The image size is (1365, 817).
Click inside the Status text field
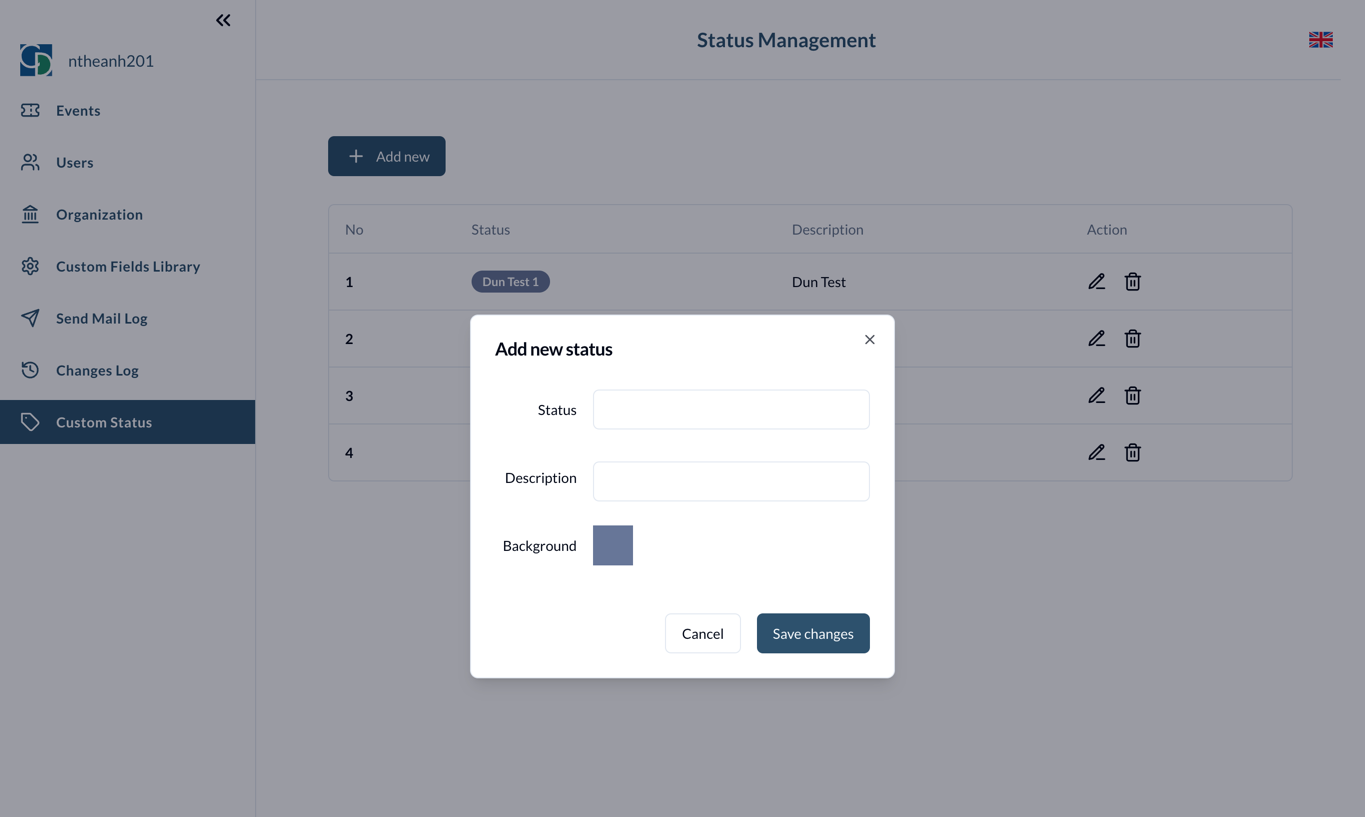point(731,409)
